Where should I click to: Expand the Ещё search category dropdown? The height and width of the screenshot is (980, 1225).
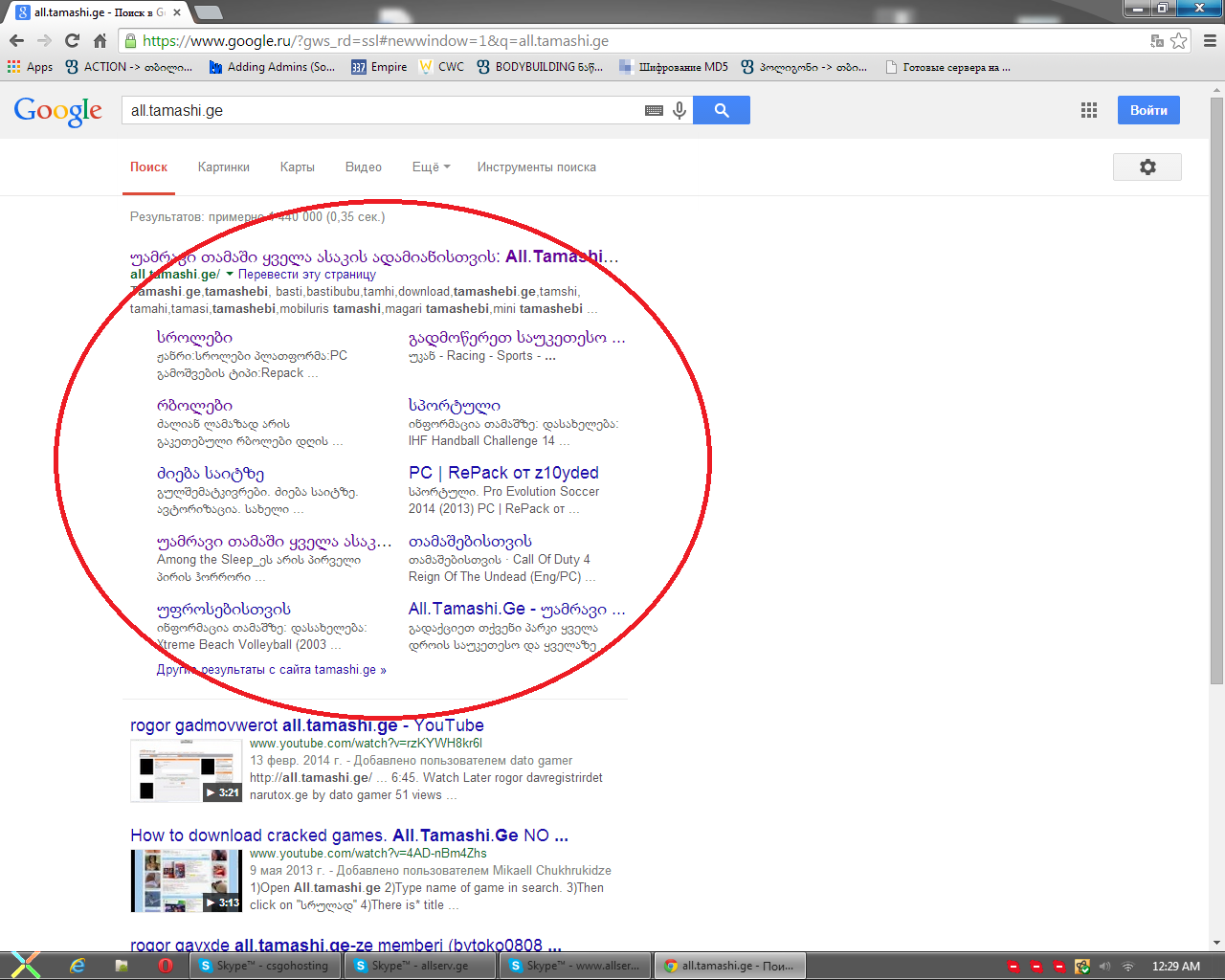tap(431, 167)
